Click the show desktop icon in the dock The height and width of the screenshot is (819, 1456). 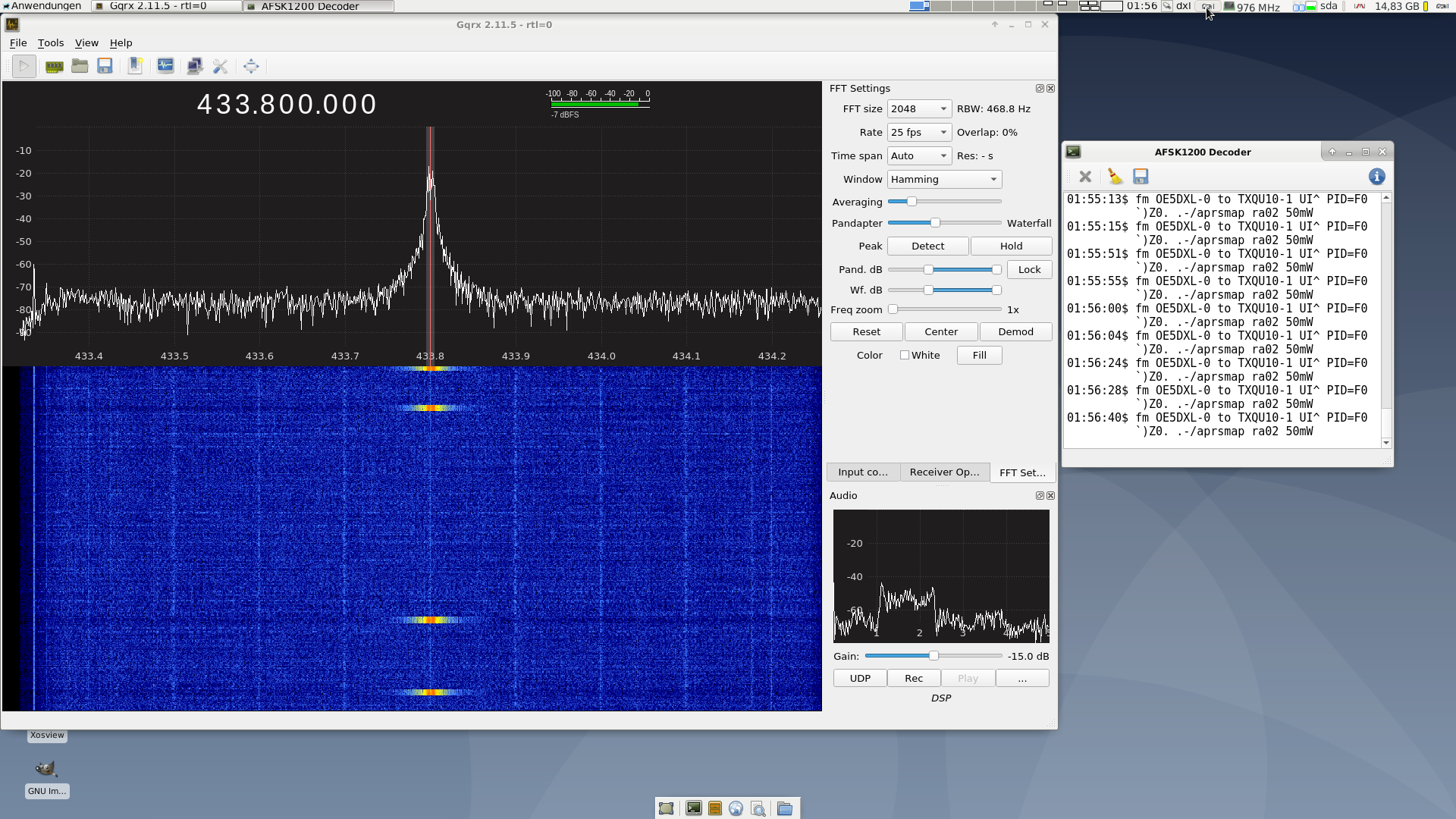(x=666, y=808)
